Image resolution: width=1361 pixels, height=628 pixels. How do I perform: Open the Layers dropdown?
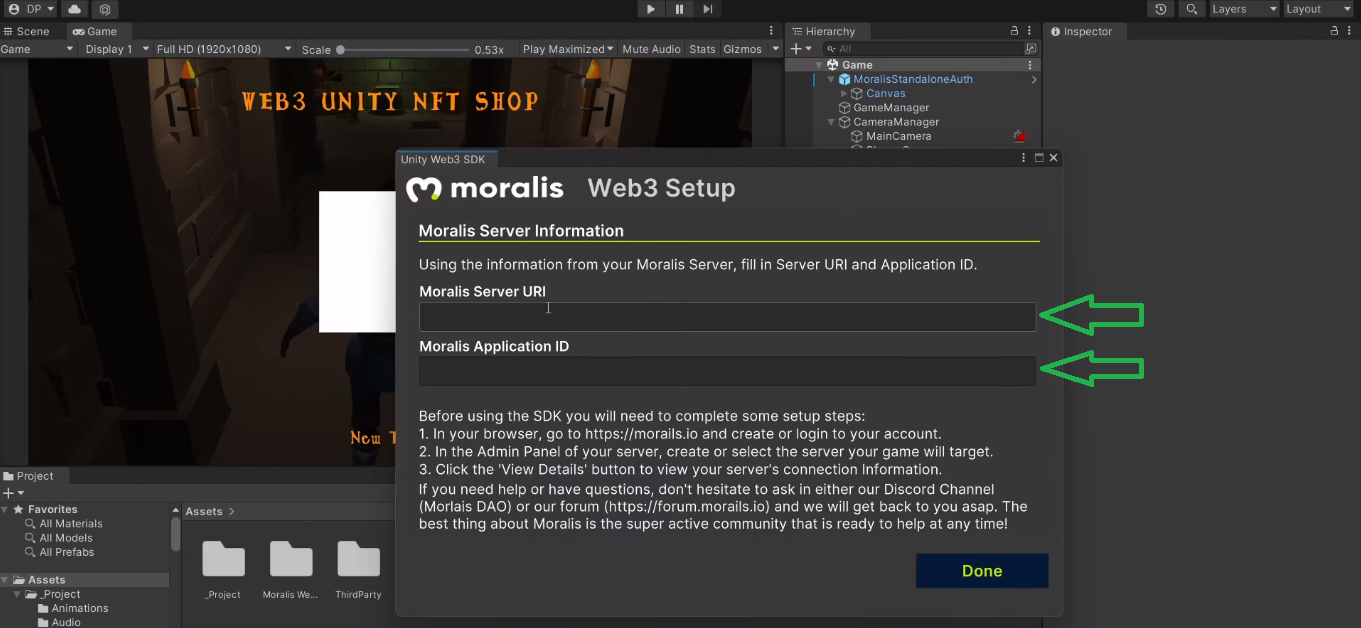1244,9
